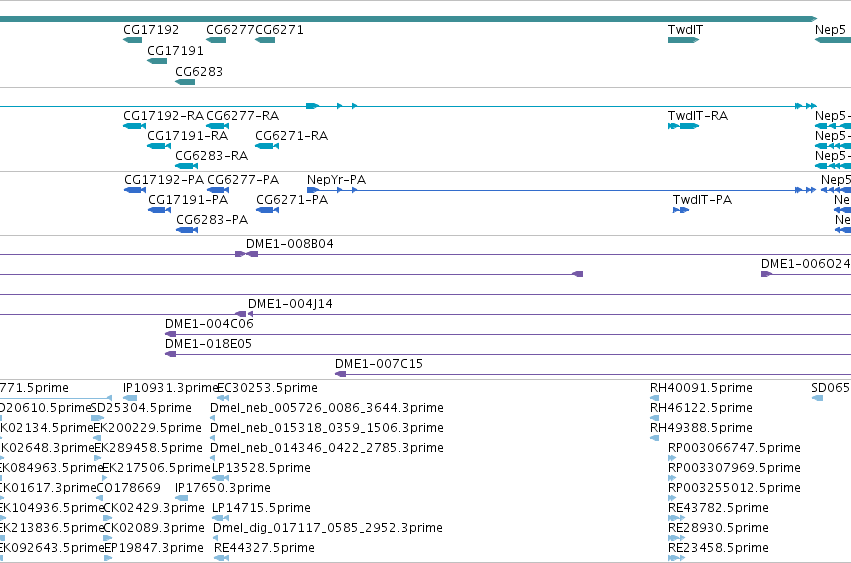Select transcript CG17191-RA

tap(187, 136)
